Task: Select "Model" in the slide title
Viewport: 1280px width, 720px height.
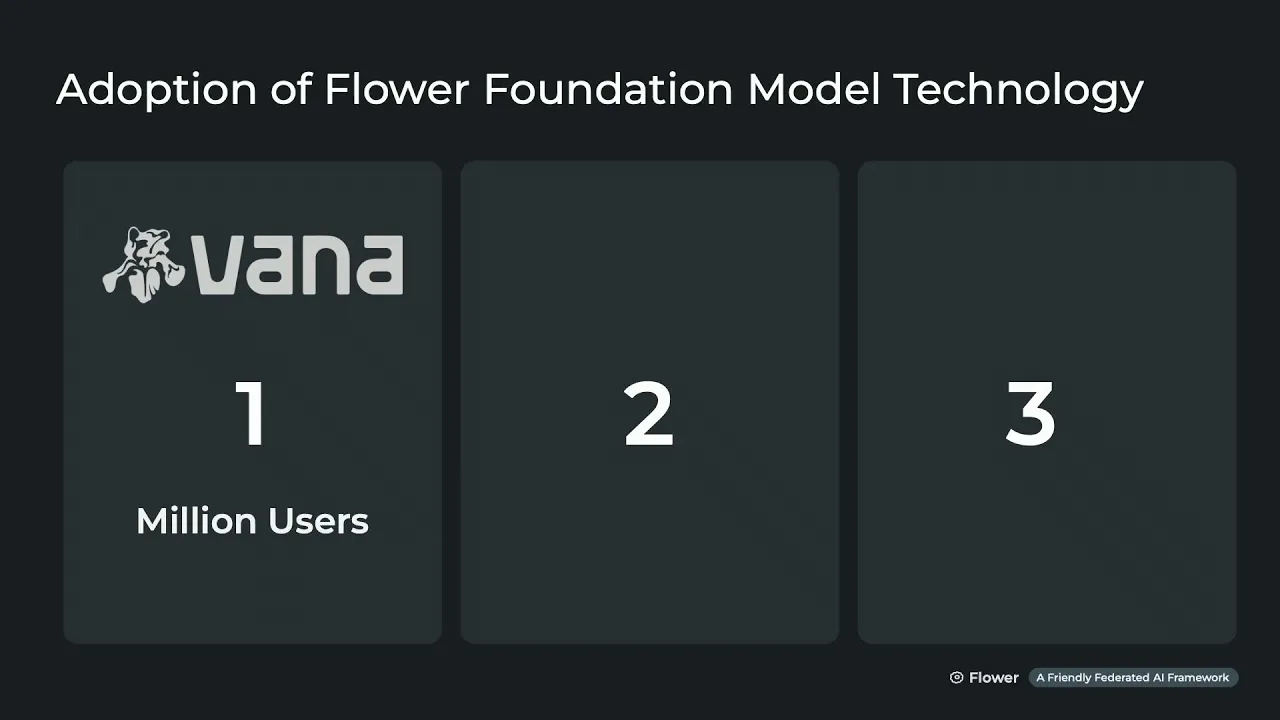Action: coord(813,90)
